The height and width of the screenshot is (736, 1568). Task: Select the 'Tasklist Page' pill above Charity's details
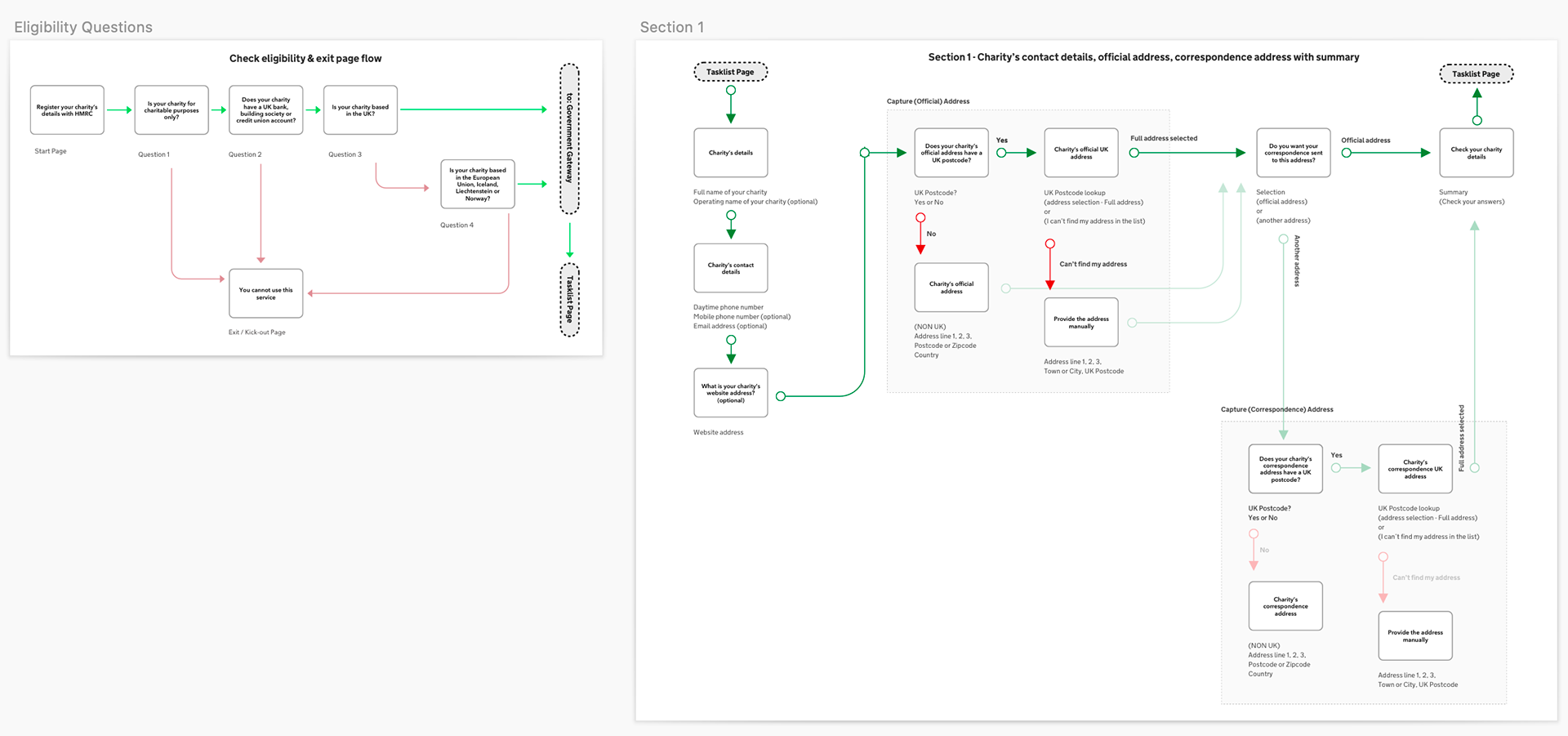[731, 72]
